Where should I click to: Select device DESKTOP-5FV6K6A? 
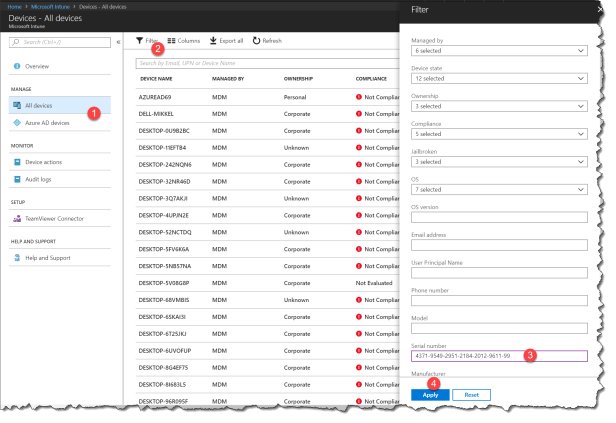click(164, 249)
